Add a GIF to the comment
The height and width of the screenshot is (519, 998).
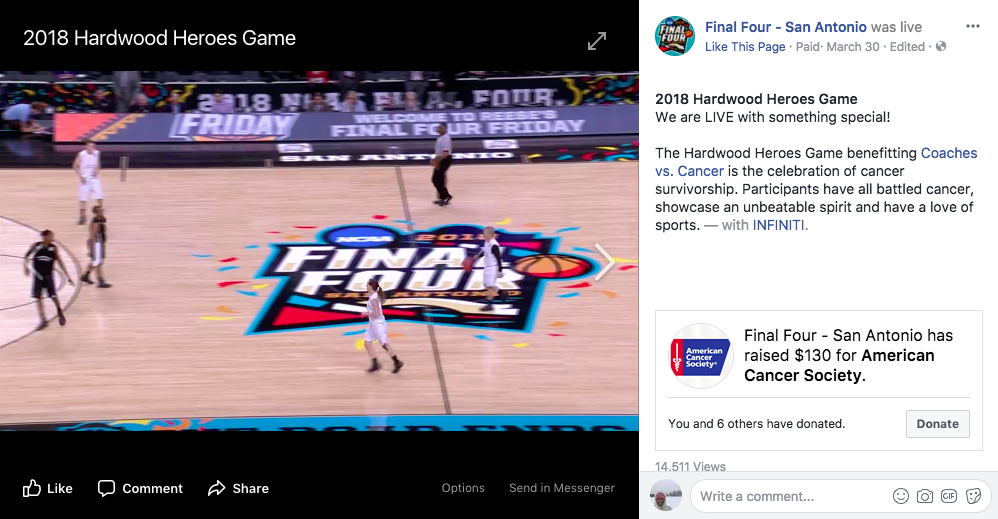click(x=949, y=496)
